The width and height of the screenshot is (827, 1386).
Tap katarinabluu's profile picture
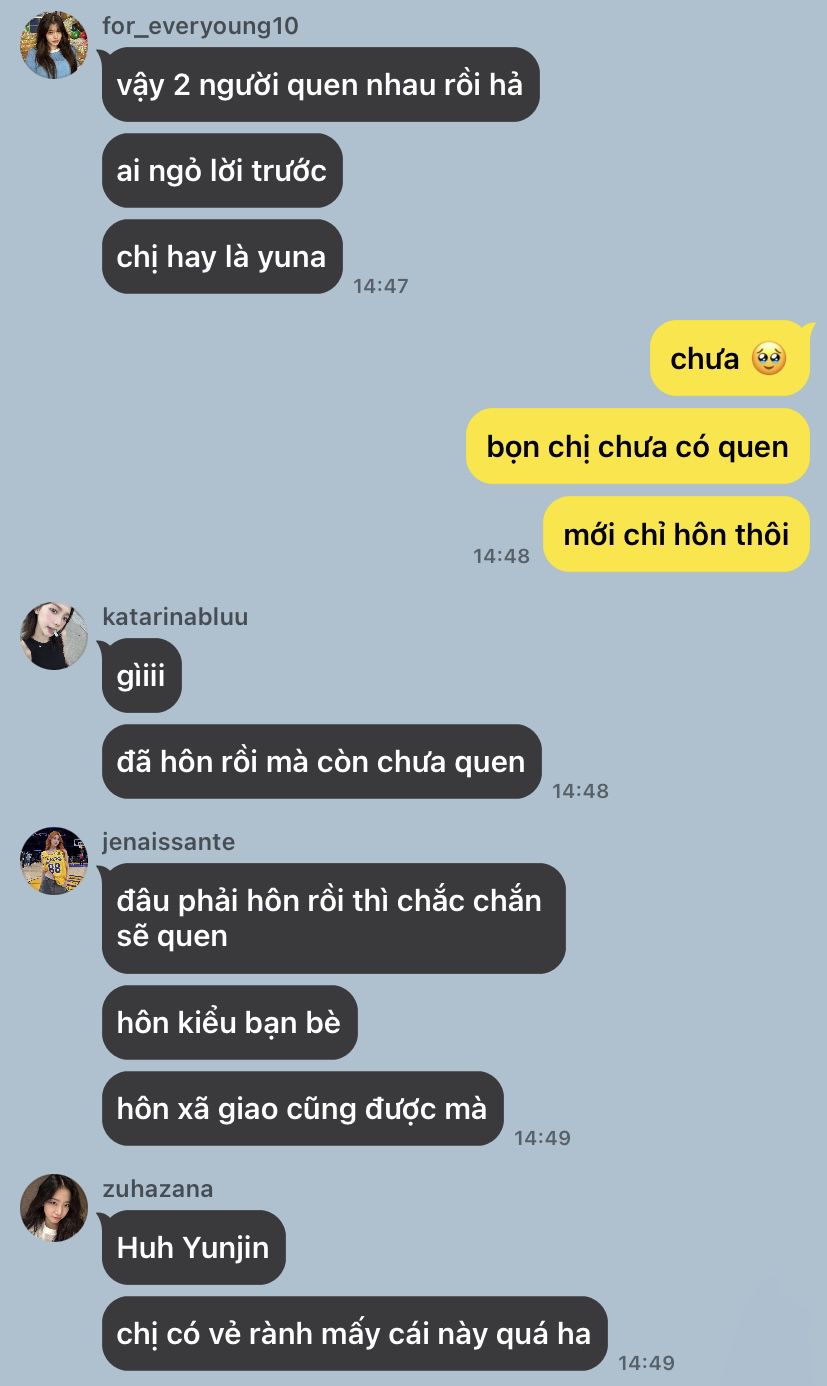pos(54,635)
